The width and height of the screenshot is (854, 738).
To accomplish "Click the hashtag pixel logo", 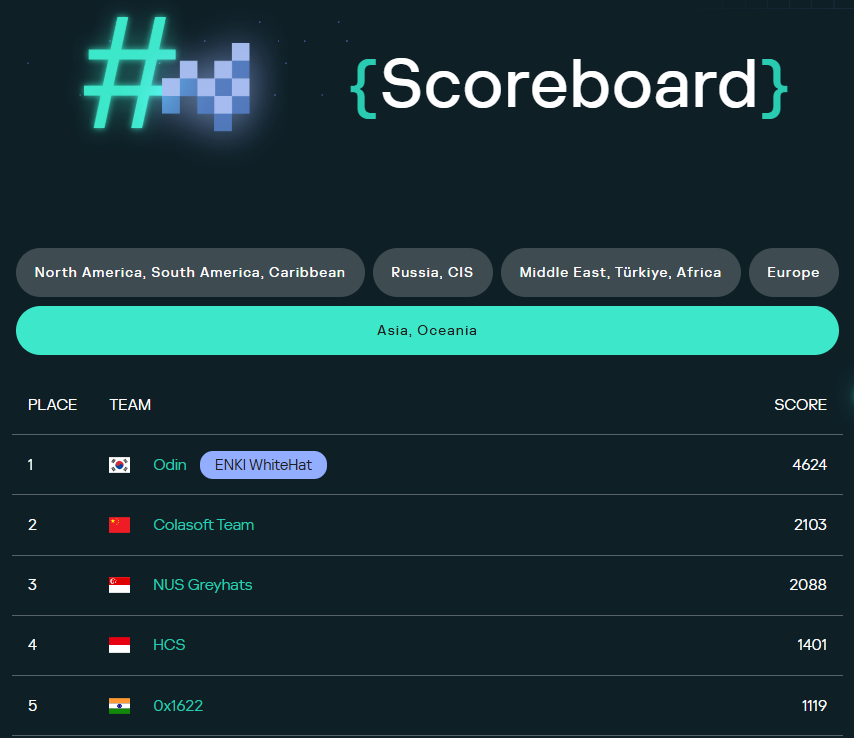I will (x=168, y=76).
